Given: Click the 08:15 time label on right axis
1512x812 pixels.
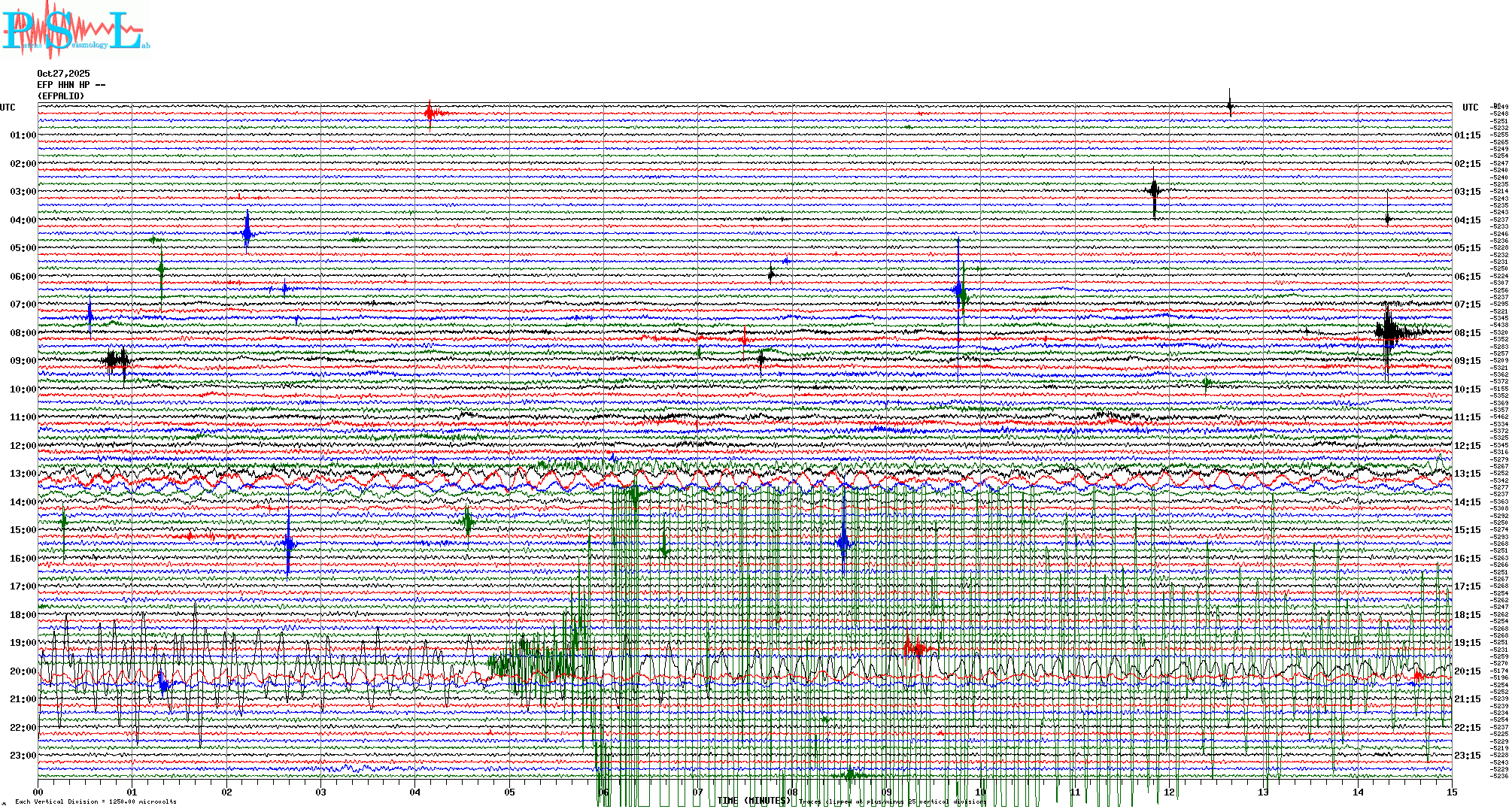Looking at the screenshot, I should click(x=1467, y=333).
